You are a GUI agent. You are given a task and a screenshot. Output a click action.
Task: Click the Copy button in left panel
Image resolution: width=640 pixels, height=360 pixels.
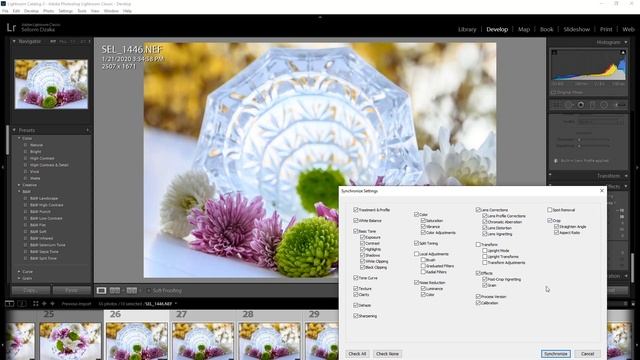[31, 291]
